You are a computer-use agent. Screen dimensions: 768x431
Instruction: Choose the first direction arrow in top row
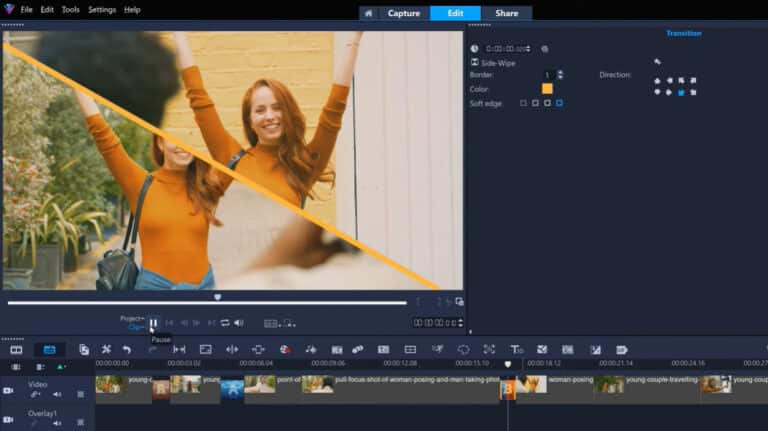(657, 81)
